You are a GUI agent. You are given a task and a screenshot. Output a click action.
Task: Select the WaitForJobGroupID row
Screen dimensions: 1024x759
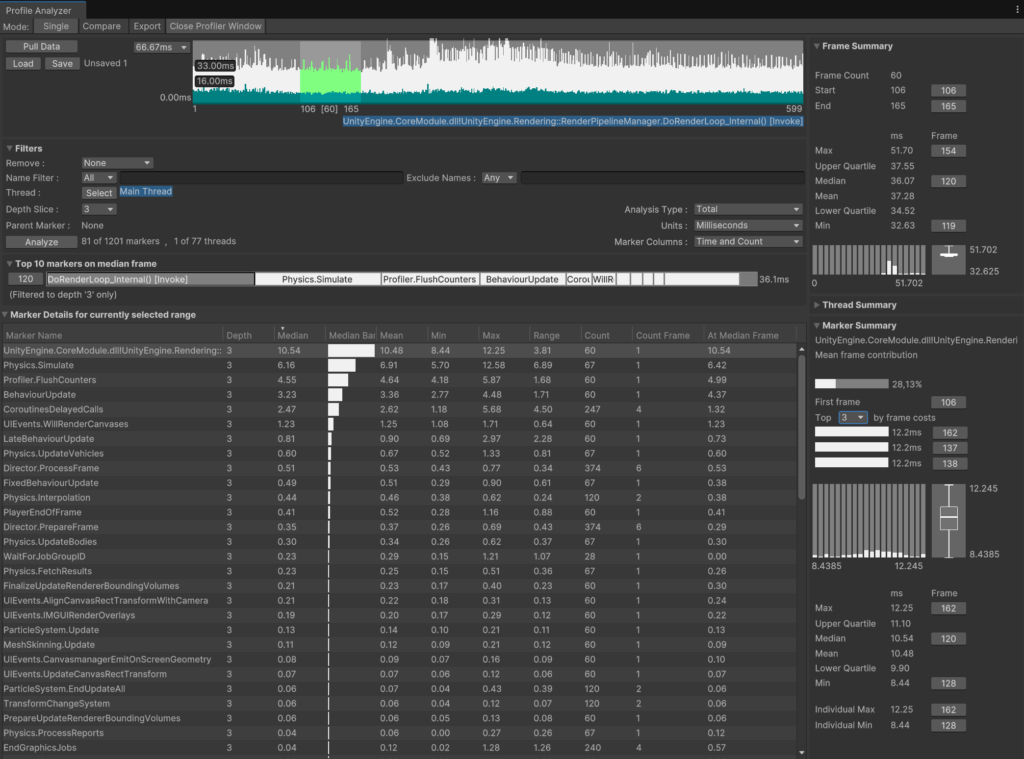click(x=399, y=557)
